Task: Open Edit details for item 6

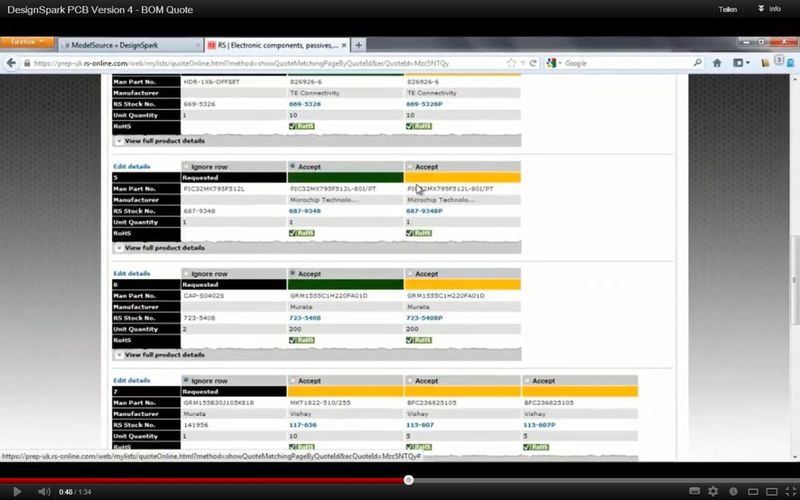Action: pyautogui.click(x=132, y=273)
